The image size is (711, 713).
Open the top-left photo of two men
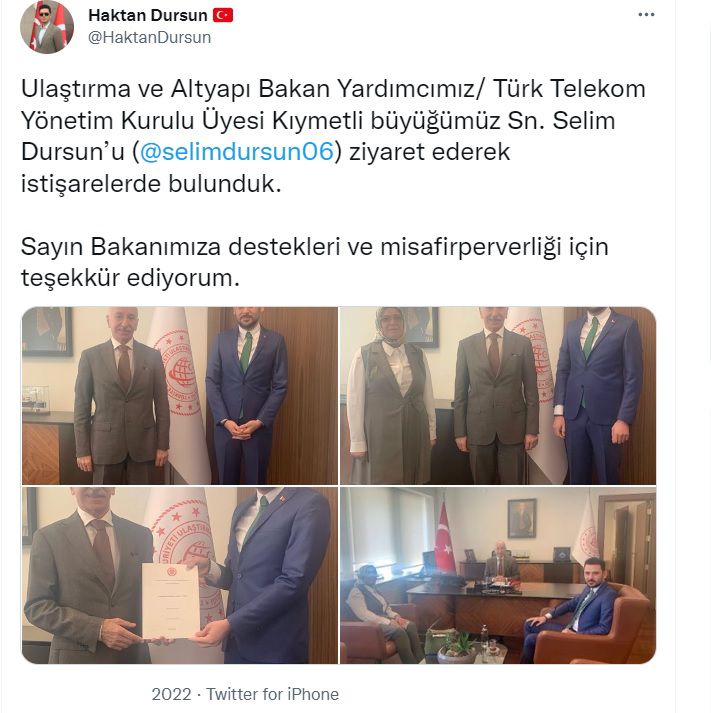(x=180, y=396)
